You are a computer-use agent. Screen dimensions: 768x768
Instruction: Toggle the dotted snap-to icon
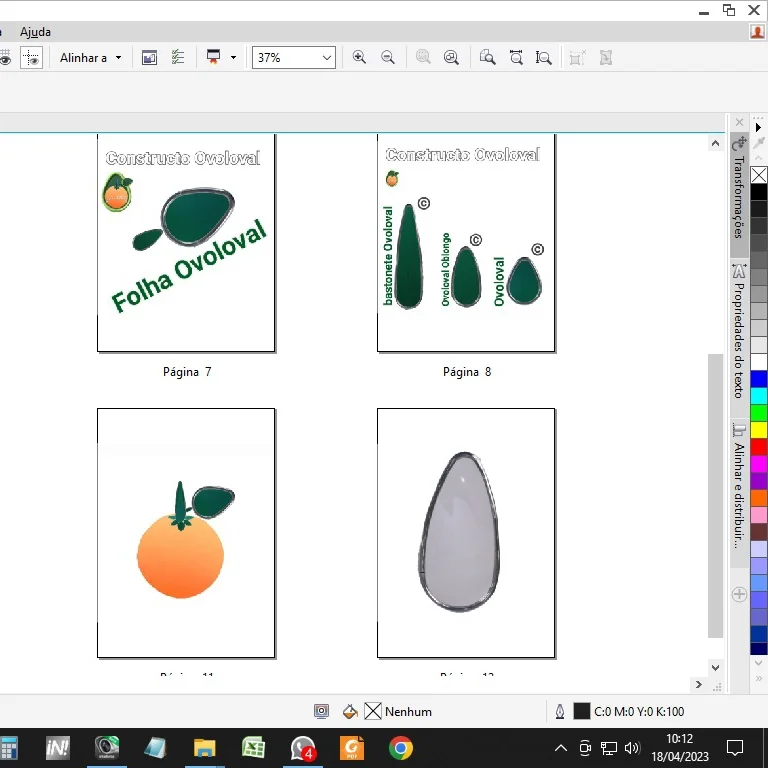tap(31, 58)
